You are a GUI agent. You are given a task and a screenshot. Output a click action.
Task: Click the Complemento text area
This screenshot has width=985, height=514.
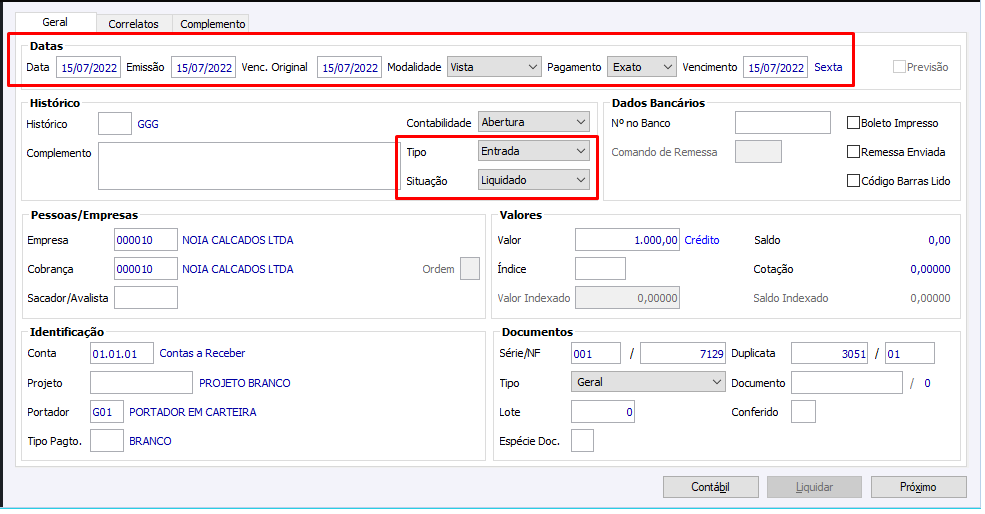pyautogui.click(x=243, y=166)
